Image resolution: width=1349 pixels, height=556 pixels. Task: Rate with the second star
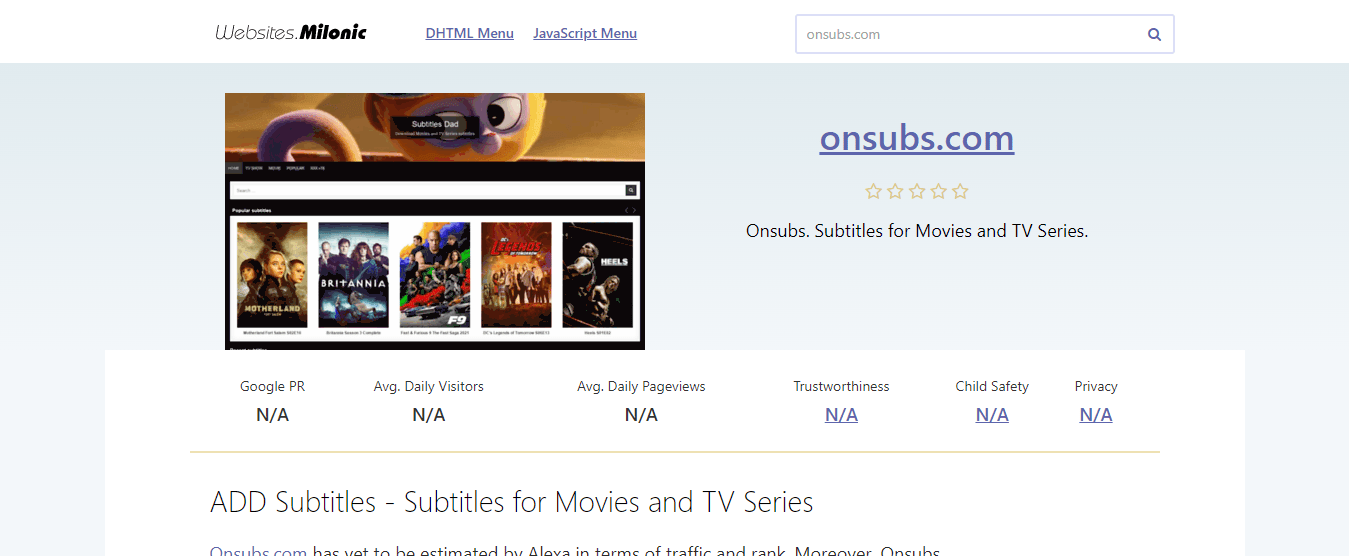click(895, 191)
